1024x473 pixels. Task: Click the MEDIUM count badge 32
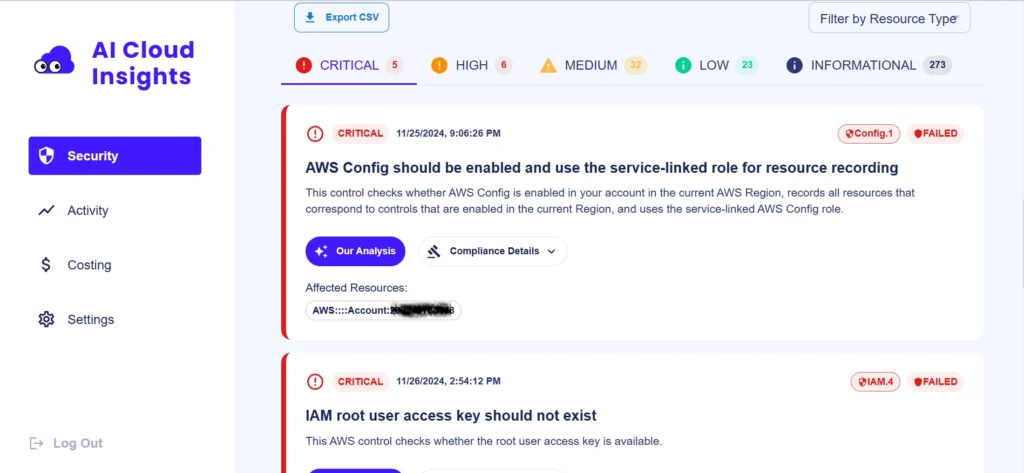click(636, 65)
